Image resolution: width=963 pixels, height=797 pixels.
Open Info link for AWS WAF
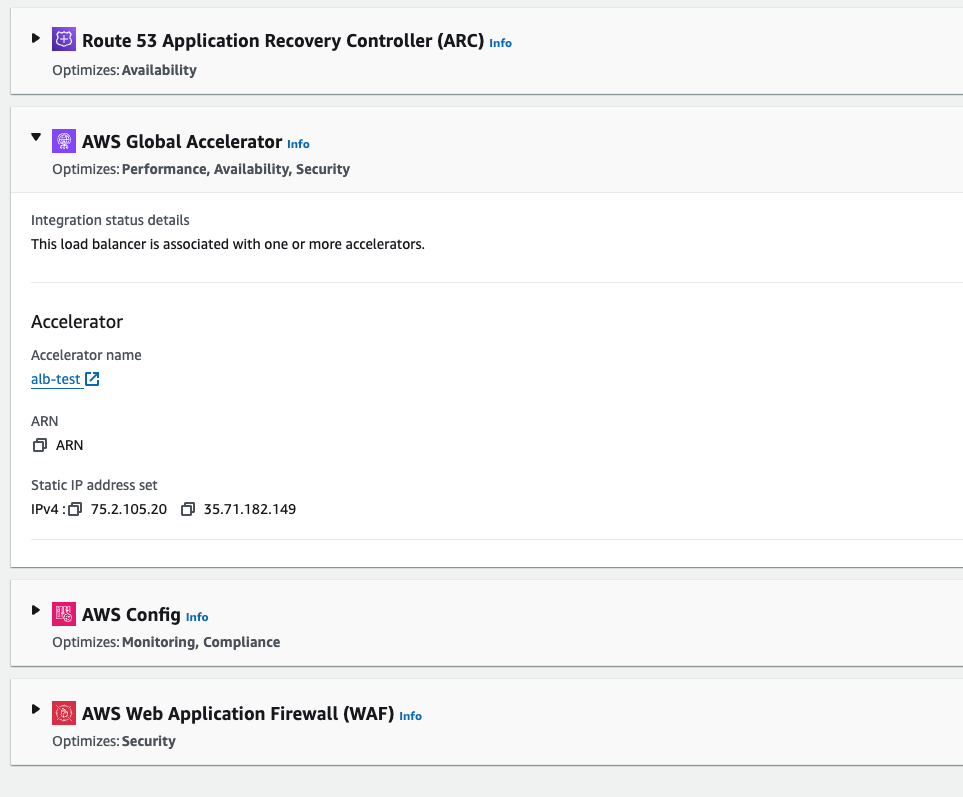[410, 716]
